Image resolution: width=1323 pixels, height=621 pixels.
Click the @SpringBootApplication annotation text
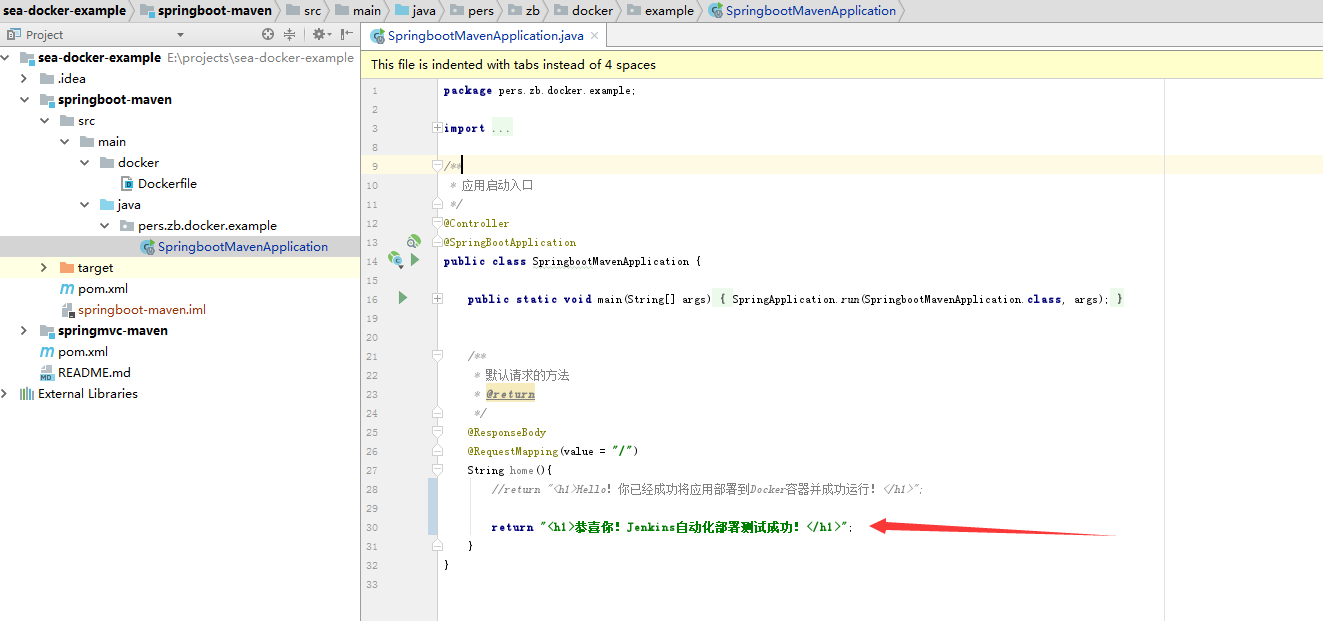tap(510, 242)
